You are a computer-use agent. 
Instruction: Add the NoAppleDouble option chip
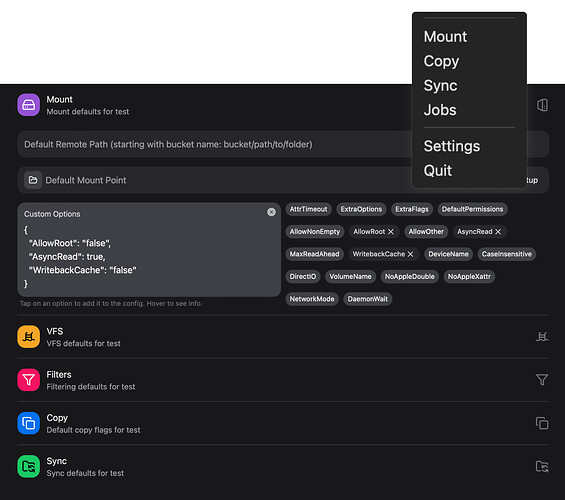(x=410, y=276)
